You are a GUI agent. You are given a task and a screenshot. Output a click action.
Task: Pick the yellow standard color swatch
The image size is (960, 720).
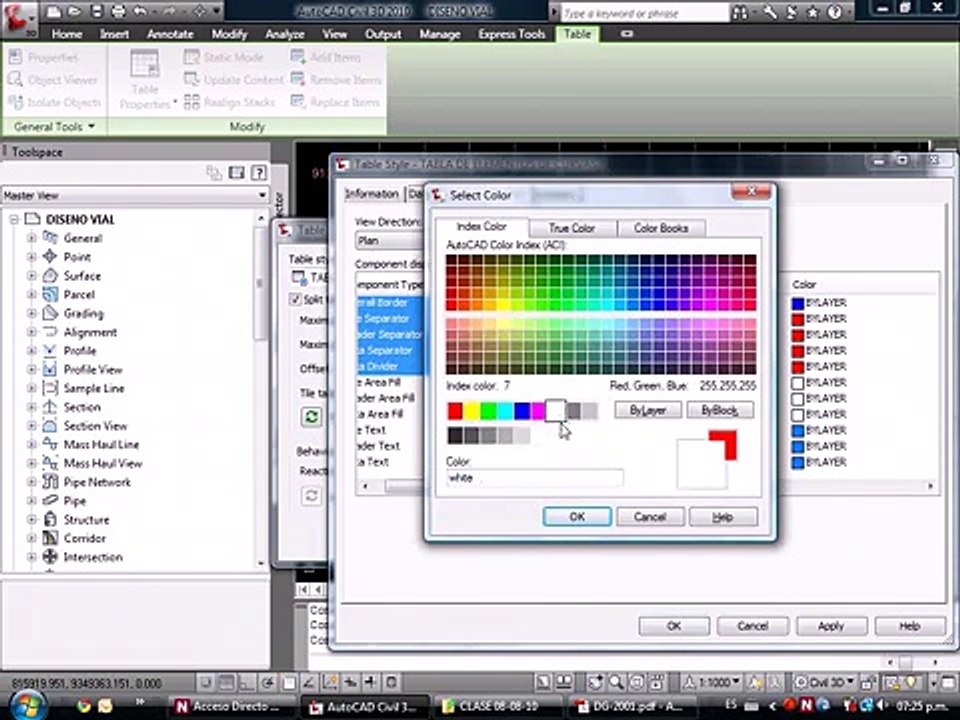[x=471, y=411]
